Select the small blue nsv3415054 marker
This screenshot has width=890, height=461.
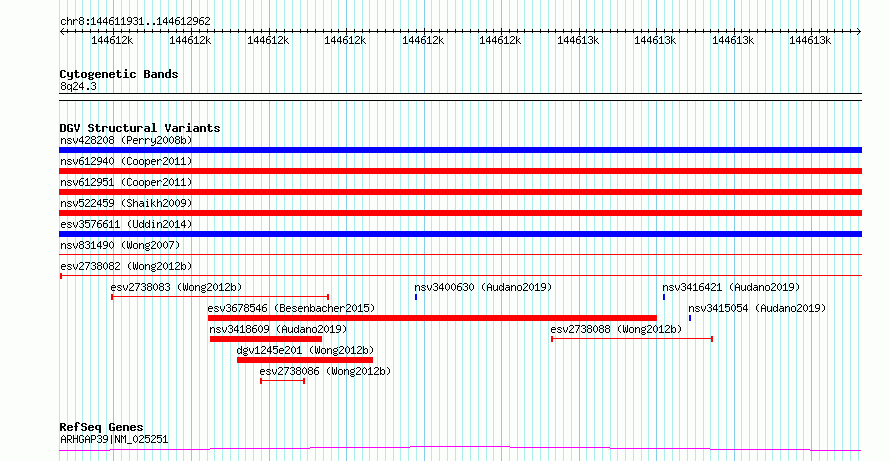690,318
